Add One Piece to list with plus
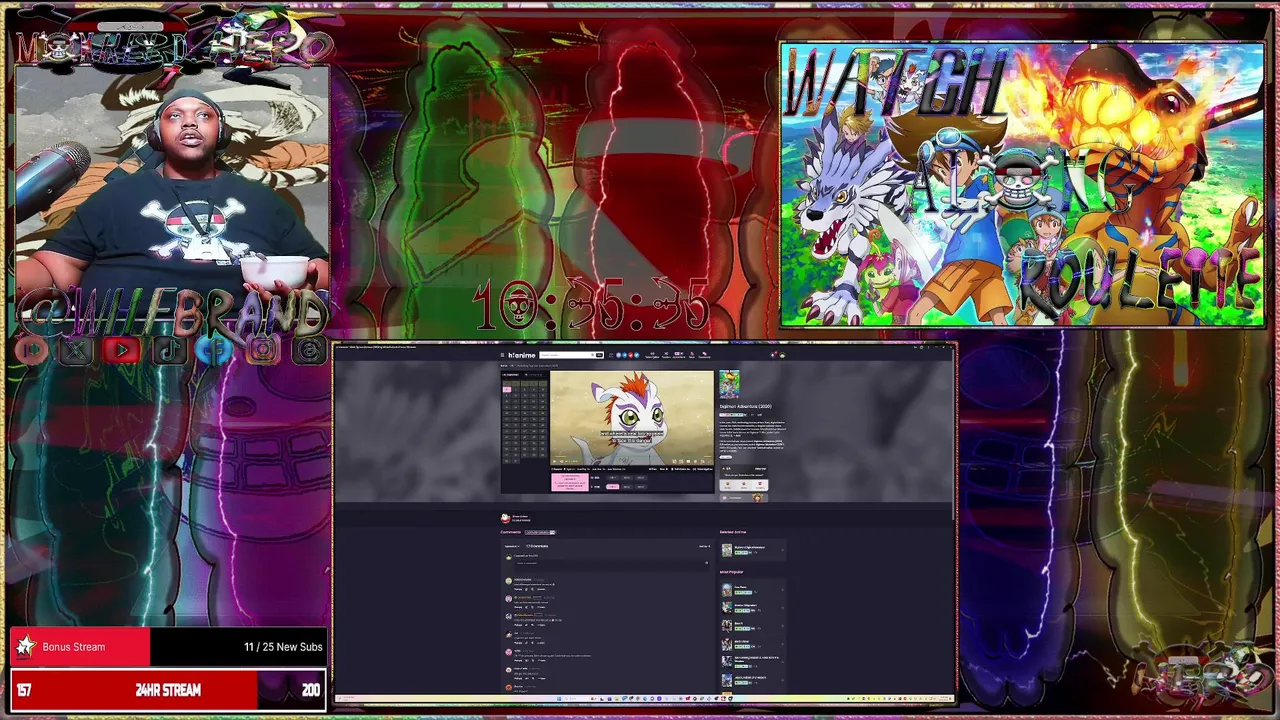Viewport: 1280px width, 720px height. coord(782,590)
